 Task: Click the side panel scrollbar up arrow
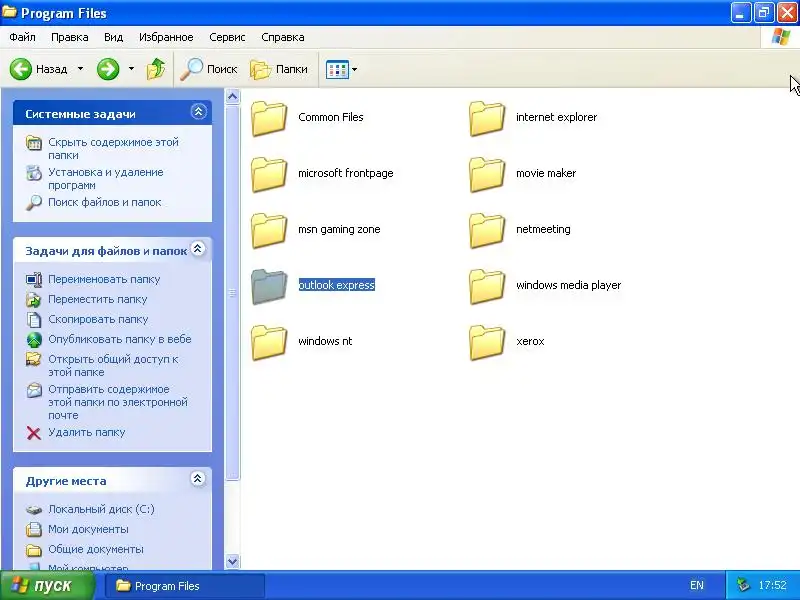pos(232,96)
